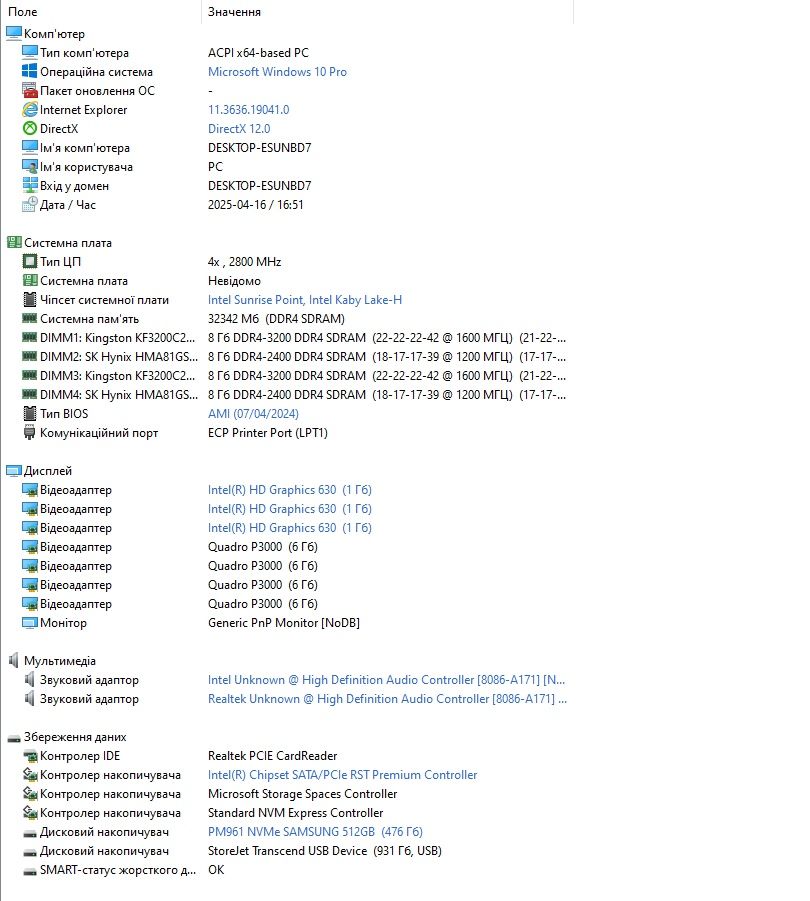Select the Тип комп'ютера row label
The image size is (810, 901).
point(84,53)
